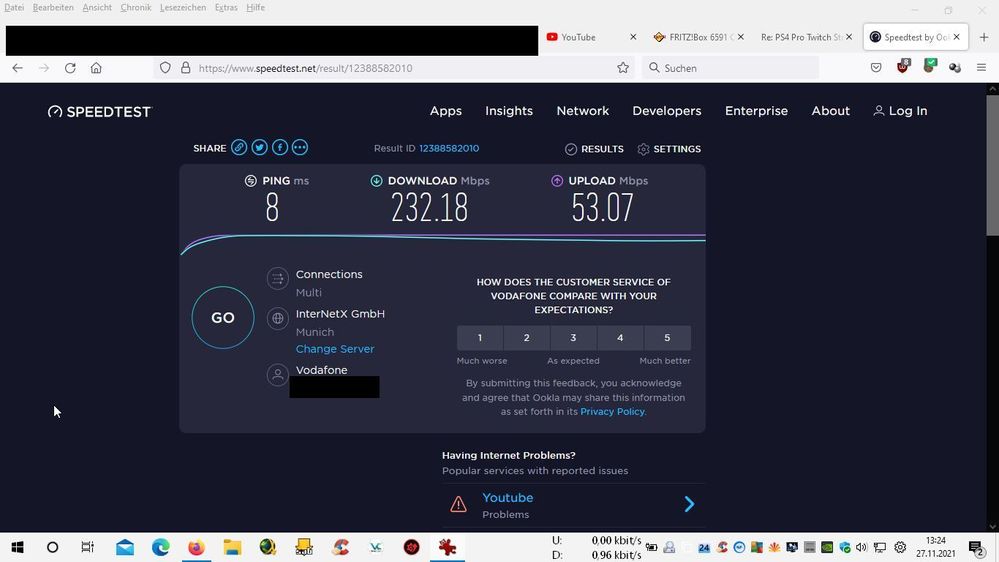Viewport: 999px width, 562px height.
Task: Click Log In
Action: pos(900,111)
